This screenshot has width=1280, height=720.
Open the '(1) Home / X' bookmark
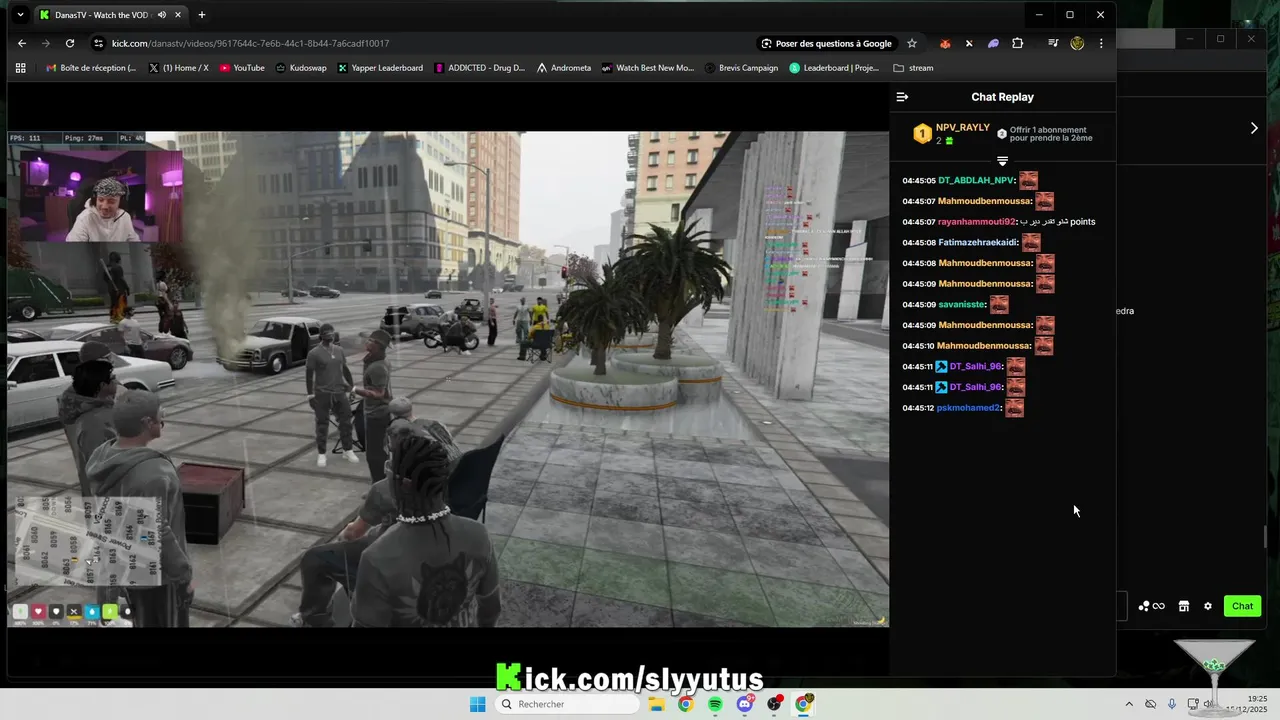tap(179, 68)
